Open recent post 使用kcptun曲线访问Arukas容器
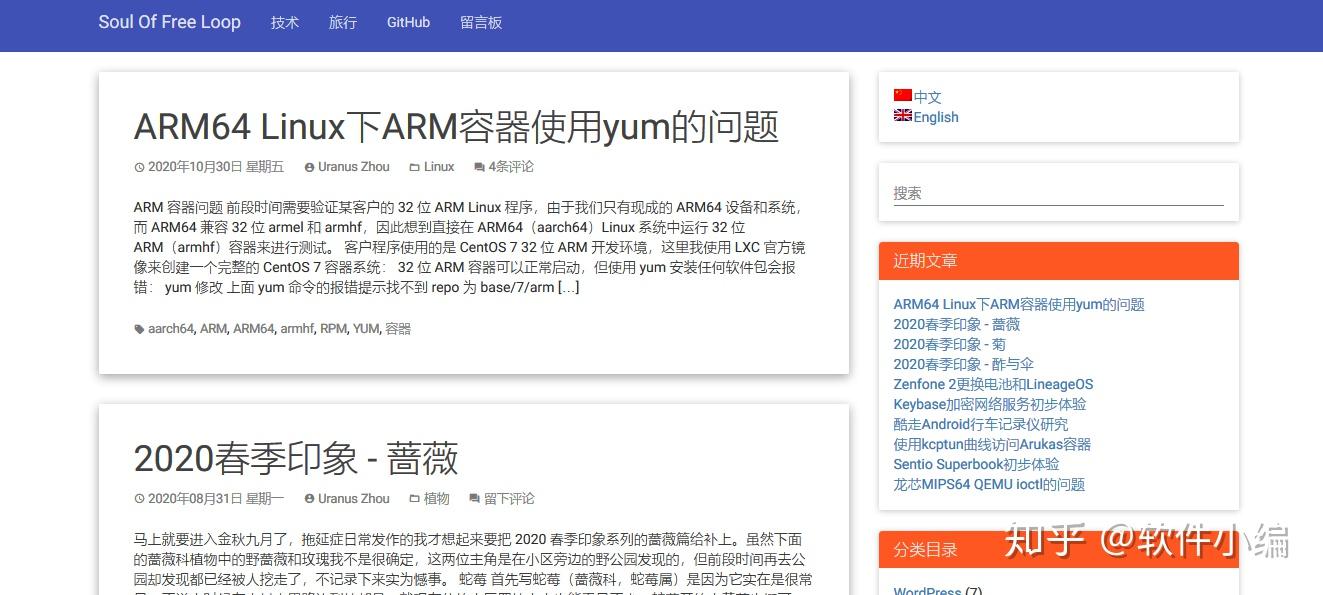1323x595 pixels. click(992, 445)
